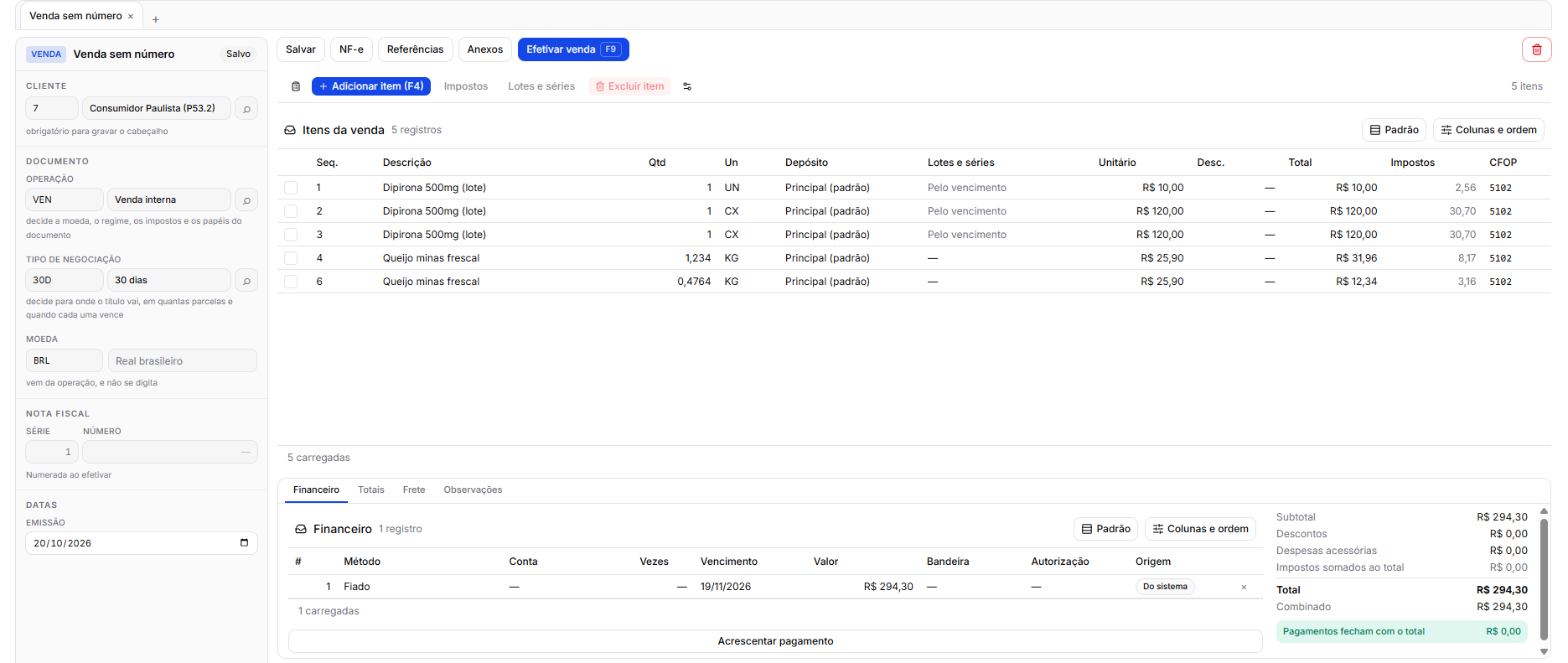Click the totals panel vertical scrollbar thumb
This screenshot has width=1568, height=663.
1544,580
